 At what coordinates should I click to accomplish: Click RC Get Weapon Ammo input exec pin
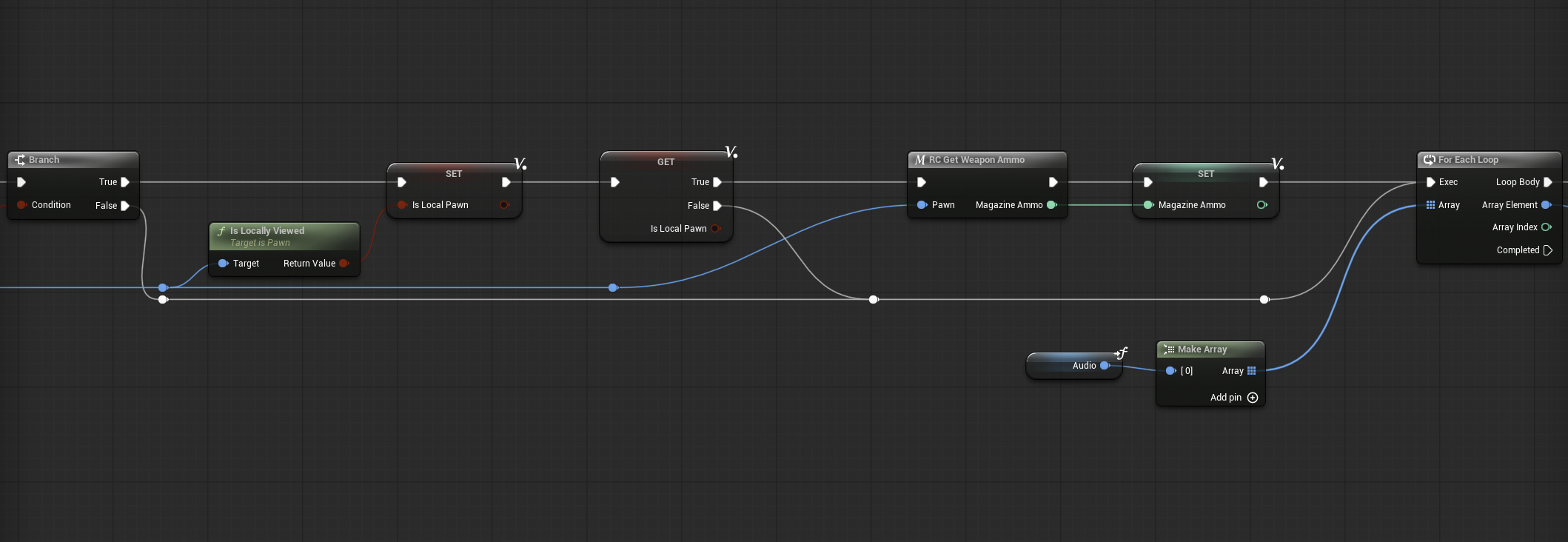pyautogui.click(x=922, y=182)
